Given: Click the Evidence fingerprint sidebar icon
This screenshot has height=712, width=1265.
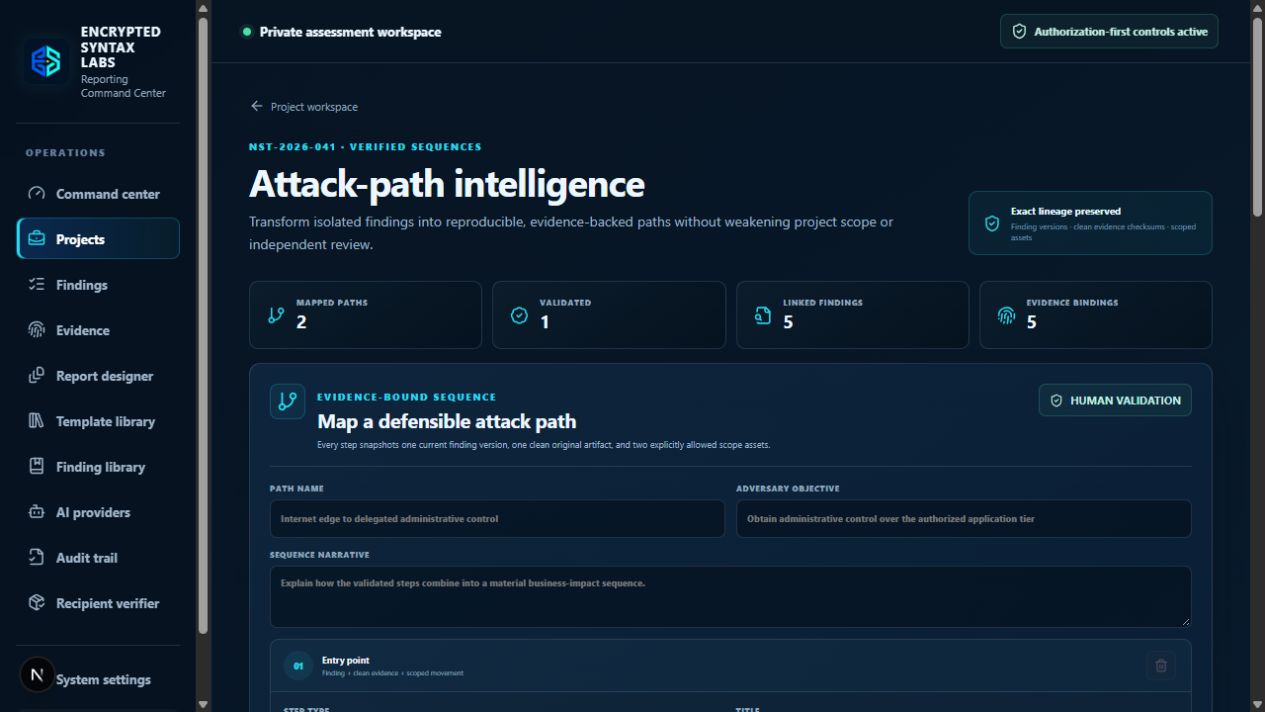Looking at the screenshot, I should [x=37, y=330].
